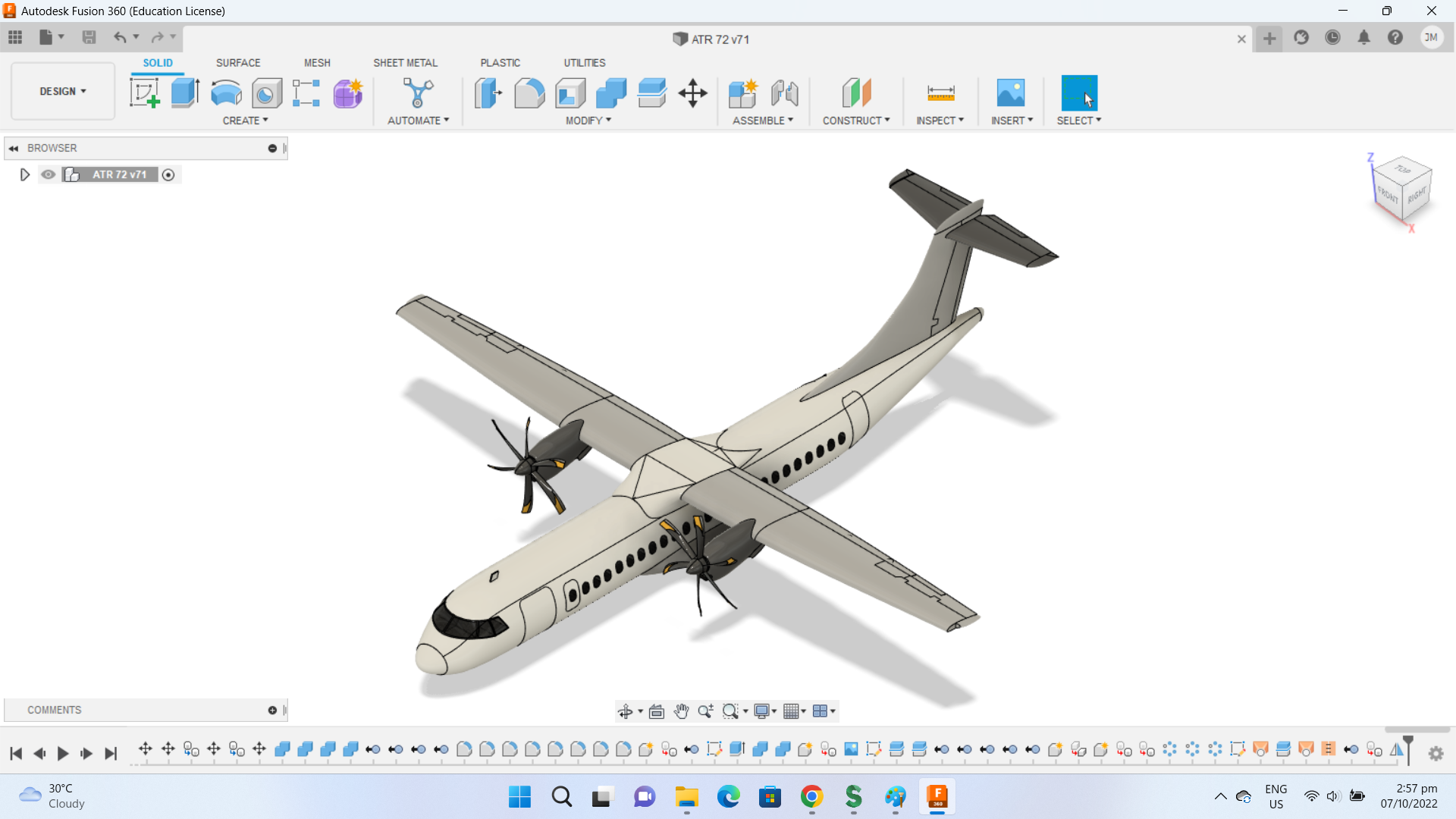Image resolution: width=1456 pixels, height=819 pixels.
Task: Select the Move/Copy tool
Action: pyautogui.click(x=692, y=93)
